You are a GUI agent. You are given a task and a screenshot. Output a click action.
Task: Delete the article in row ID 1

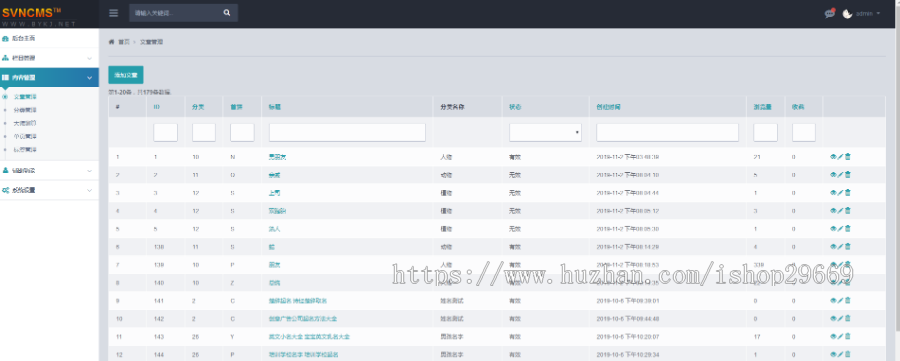(848, 156)
